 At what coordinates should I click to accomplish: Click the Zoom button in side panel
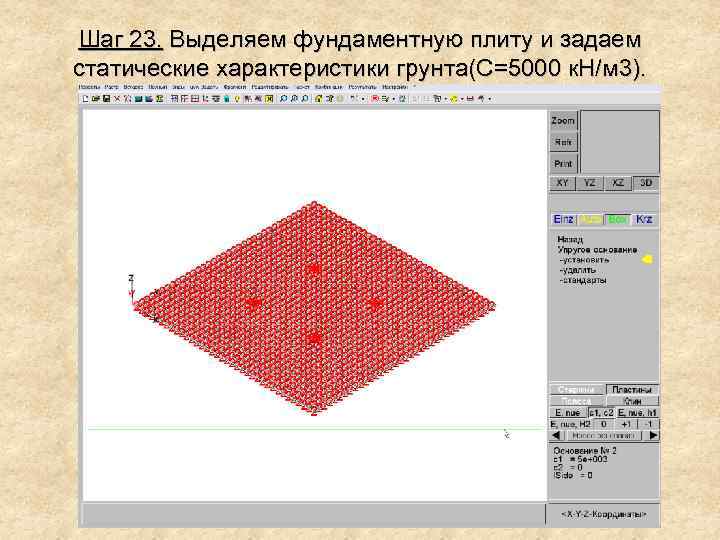coord(563,121)
